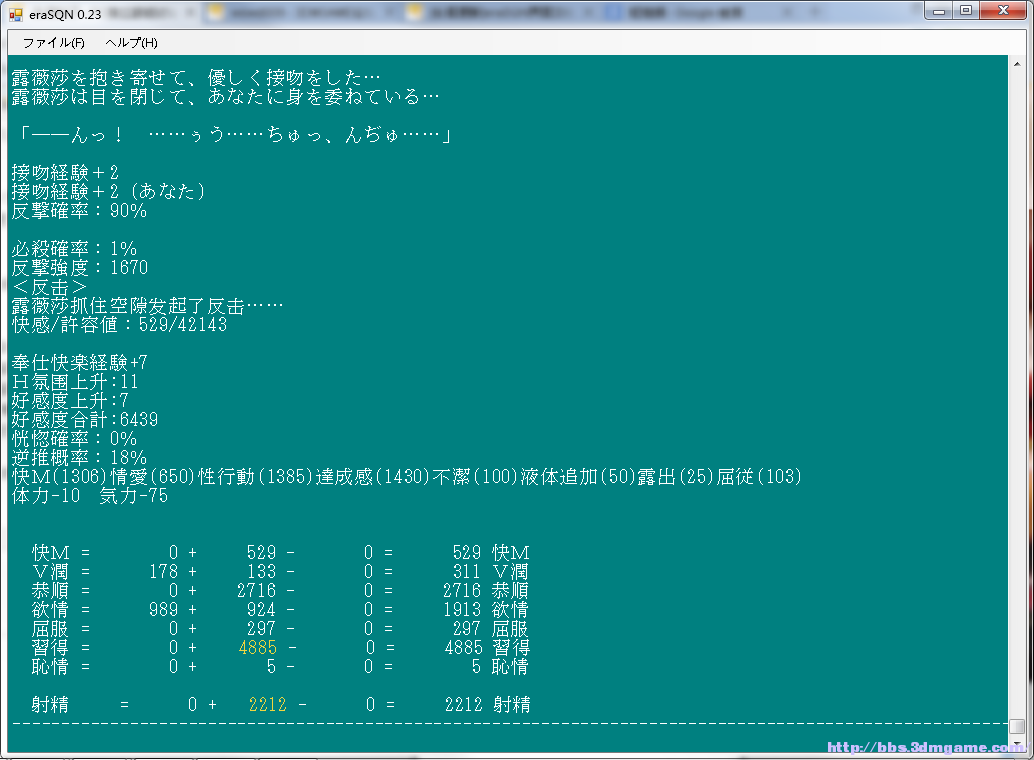
Task: Open the ヘルプ(H) menu
Action: (x=131, y=43)
